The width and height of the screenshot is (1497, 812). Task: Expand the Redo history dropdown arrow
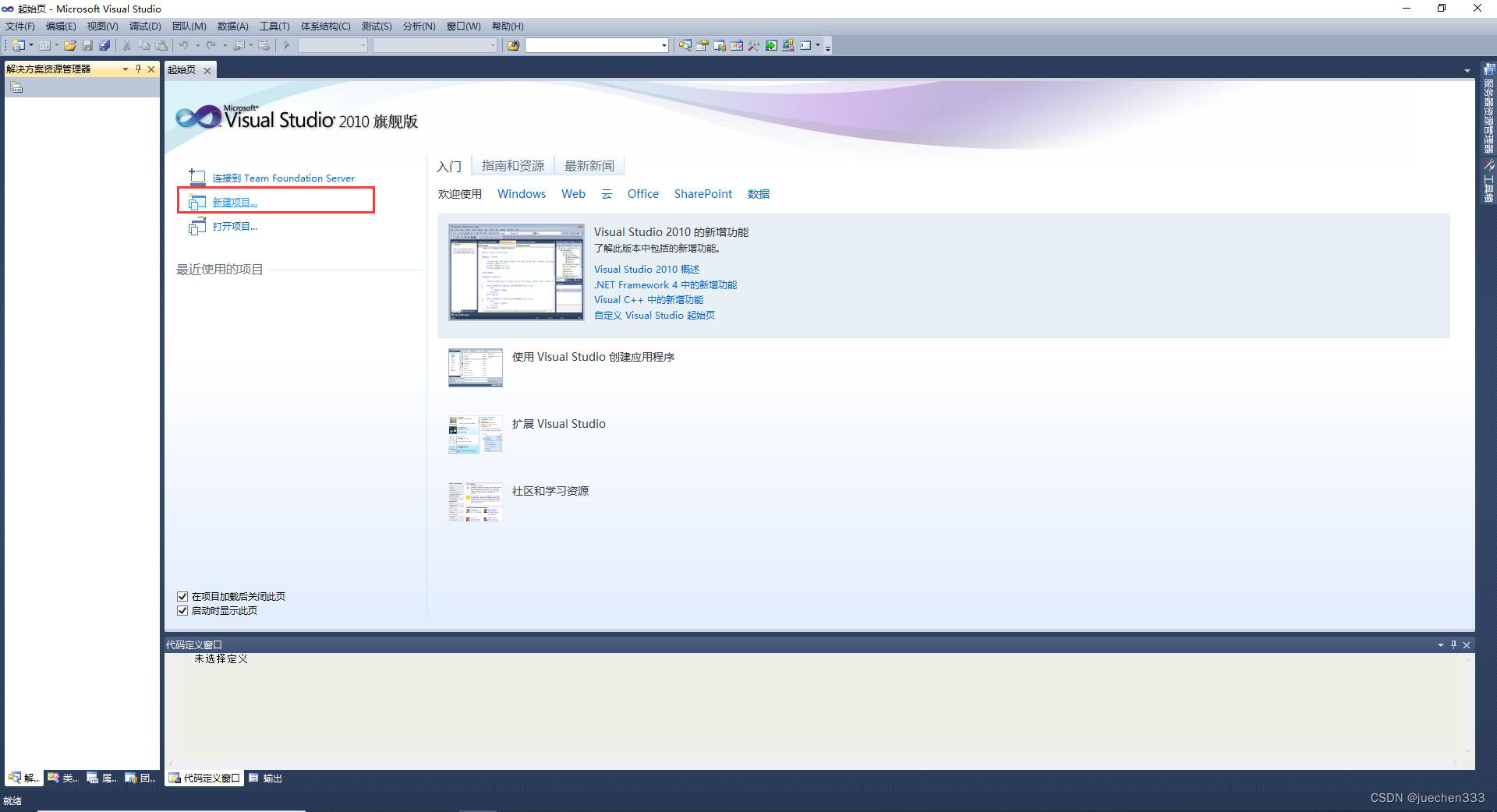[225, 45]
